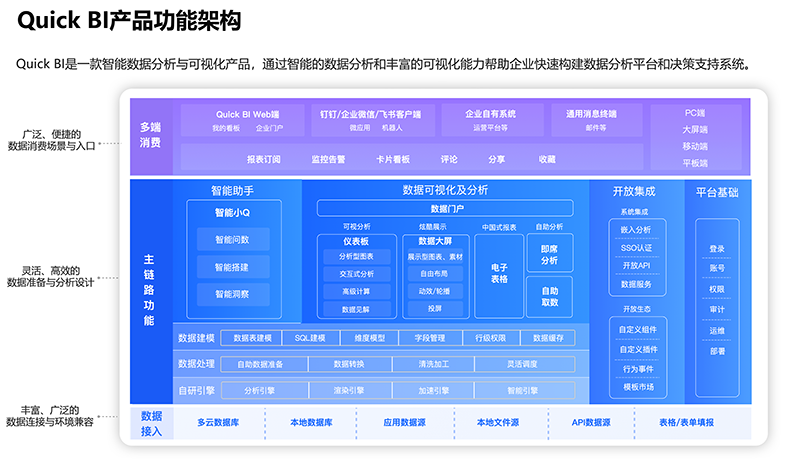
Task: Click the '数据大屏' header
Action: tap(435, 241)
